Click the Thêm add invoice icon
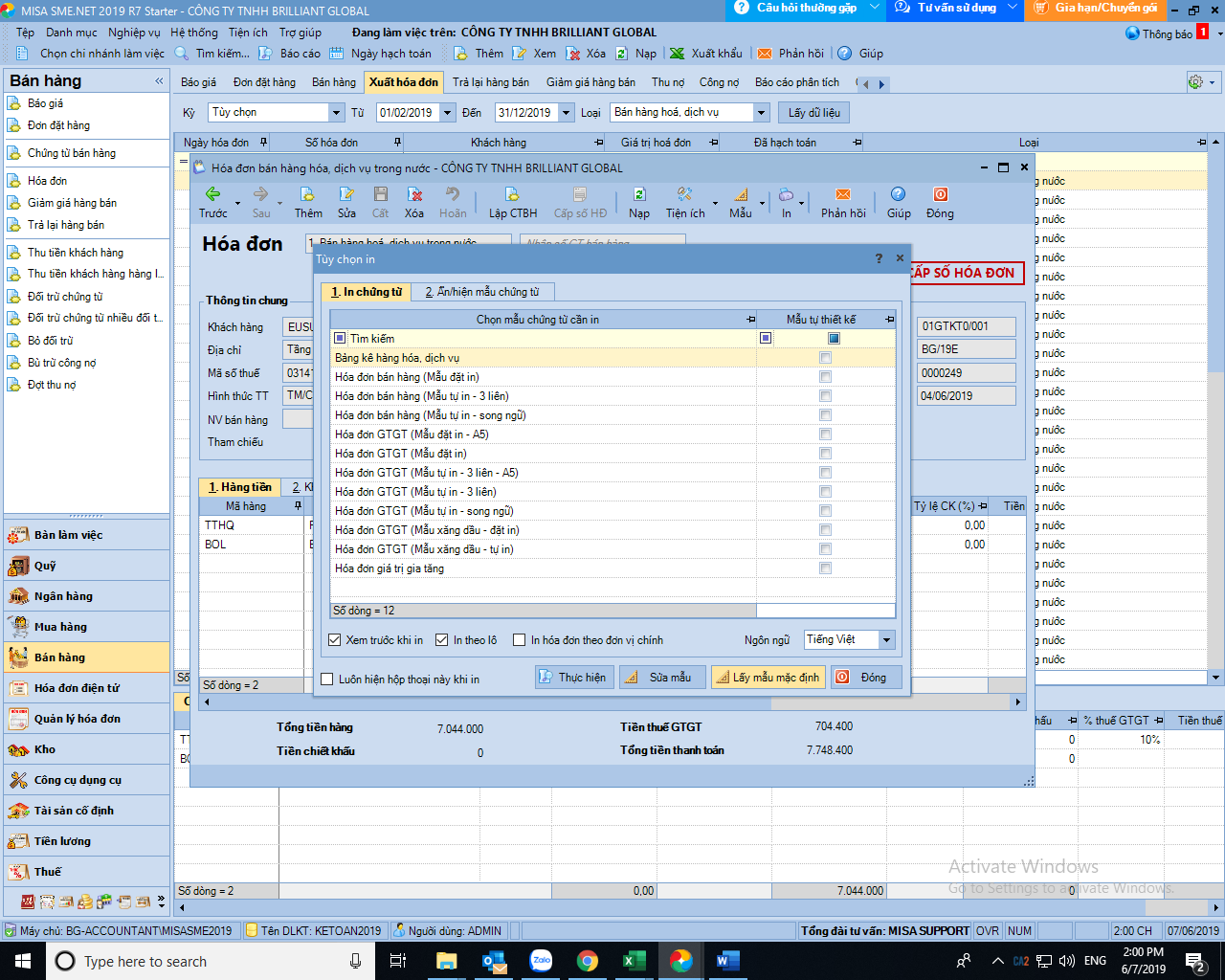The width and height of the screenshot is (1225, 980). tap(307, 194)
